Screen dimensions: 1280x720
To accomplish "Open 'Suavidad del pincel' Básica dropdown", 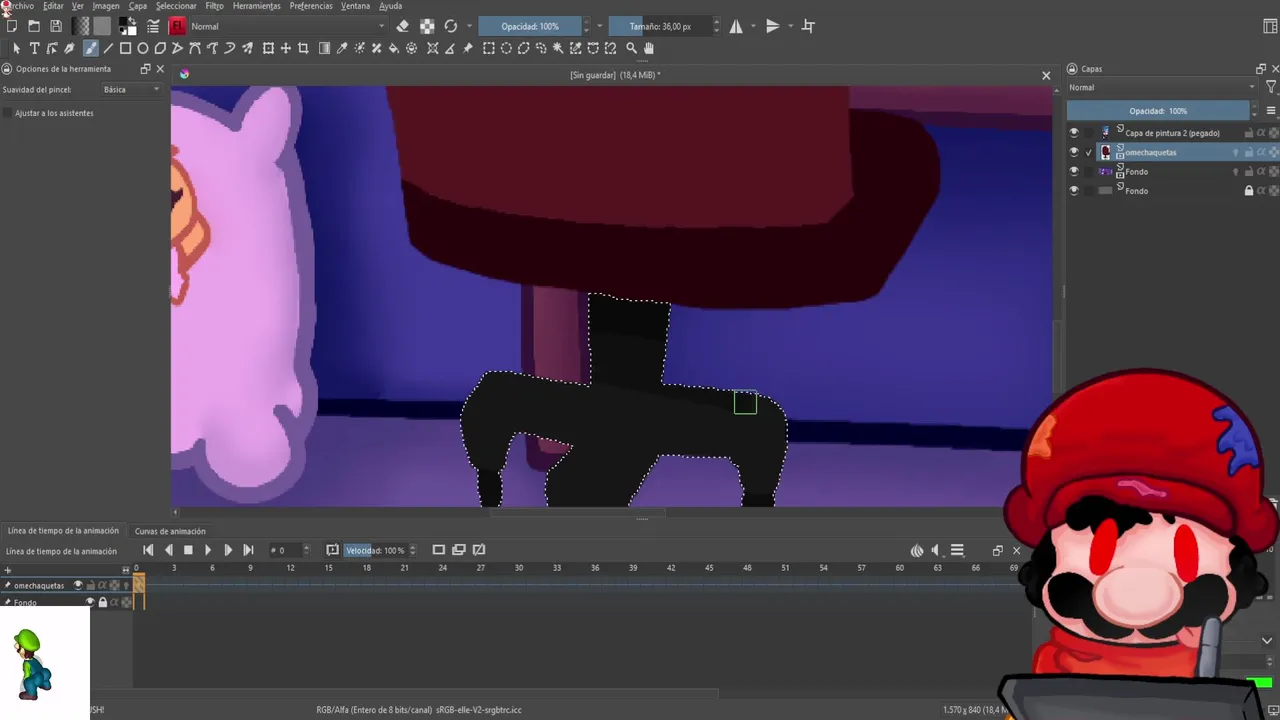I will tap(132, 90).
